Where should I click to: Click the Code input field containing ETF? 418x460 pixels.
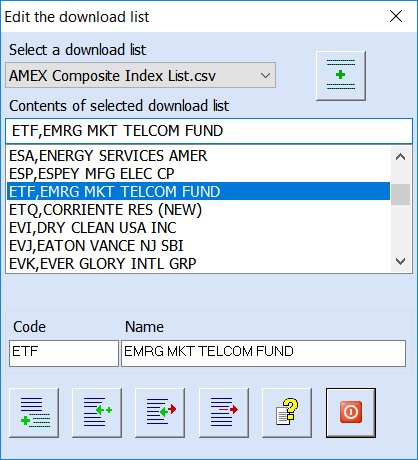point(64,353)
